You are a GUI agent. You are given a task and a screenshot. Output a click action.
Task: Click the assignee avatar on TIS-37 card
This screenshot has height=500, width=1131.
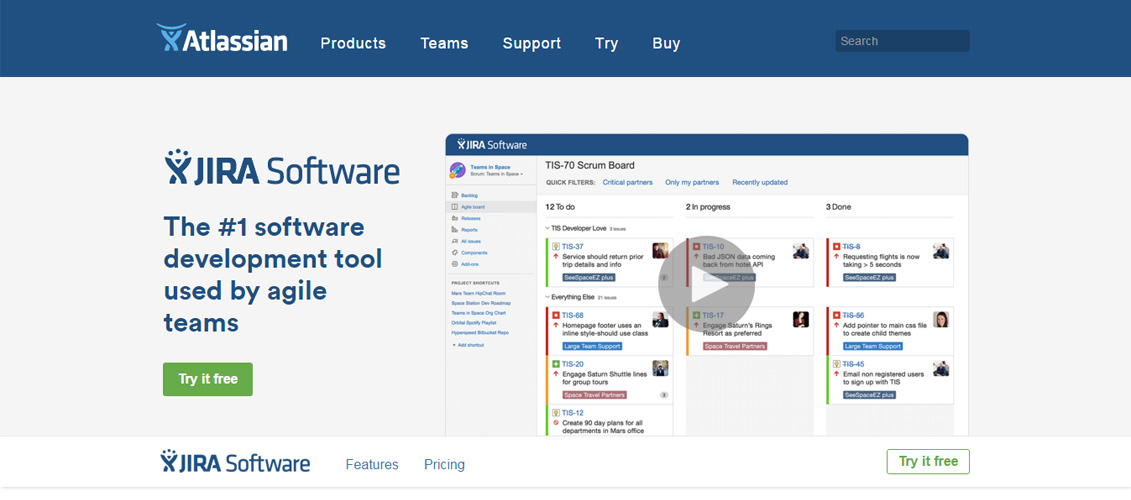[660, 250]
